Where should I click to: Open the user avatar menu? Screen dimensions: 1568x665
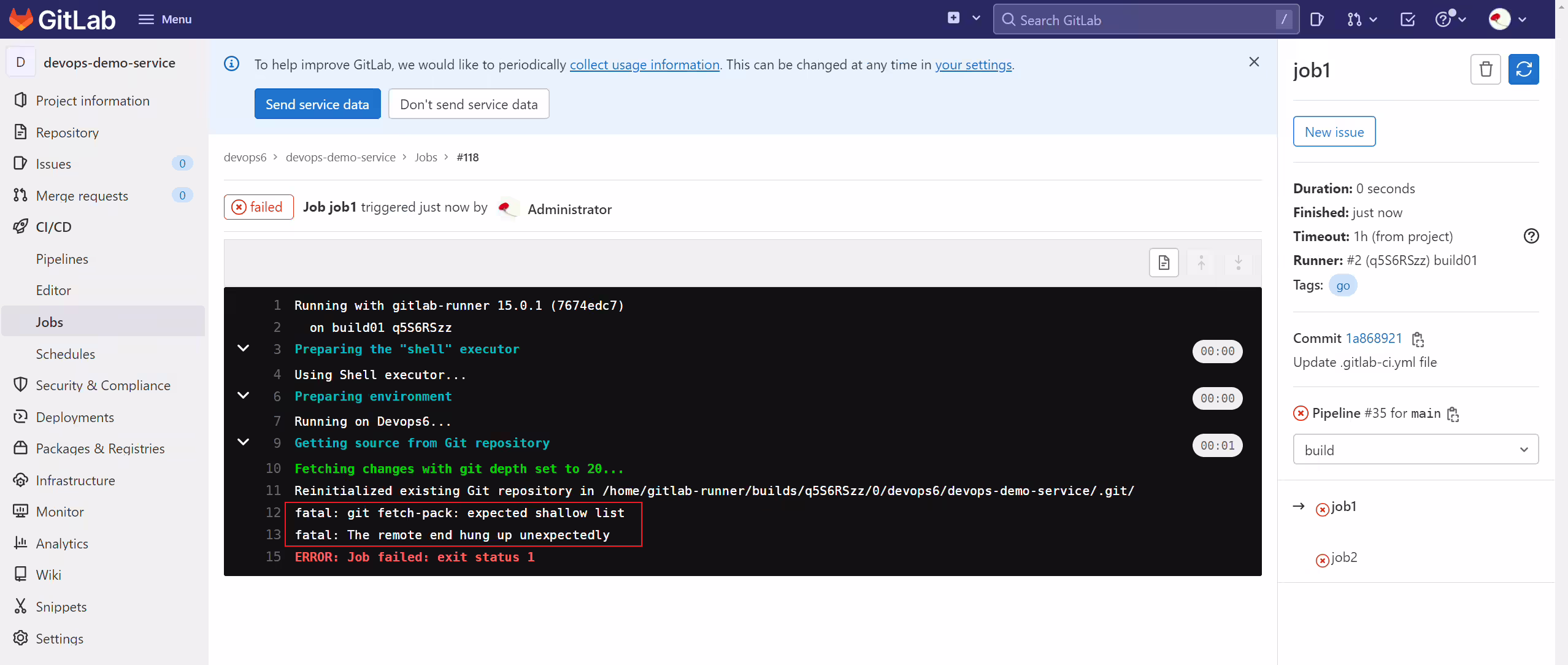[x=1507, y=20]
